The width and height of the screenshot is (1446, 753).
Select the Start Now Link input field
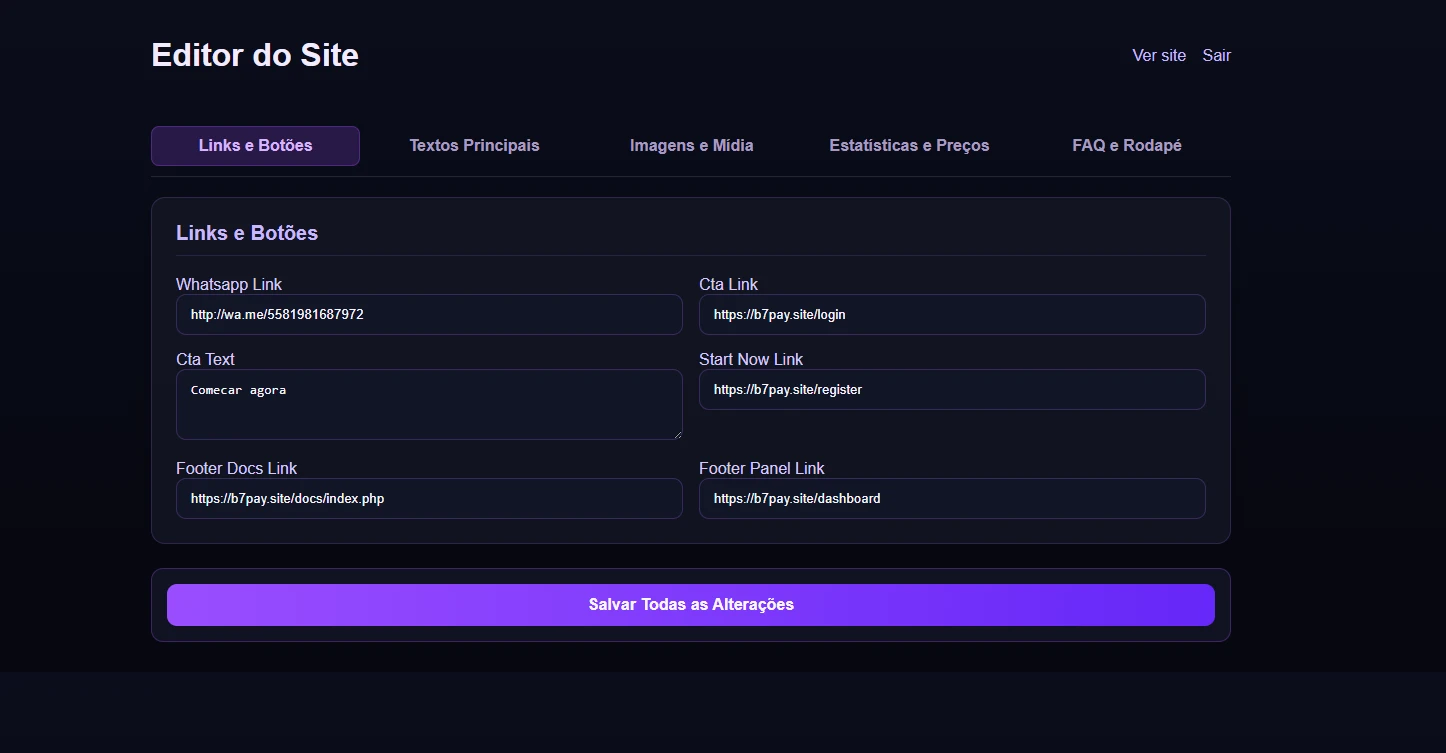(x=952, y=389)
